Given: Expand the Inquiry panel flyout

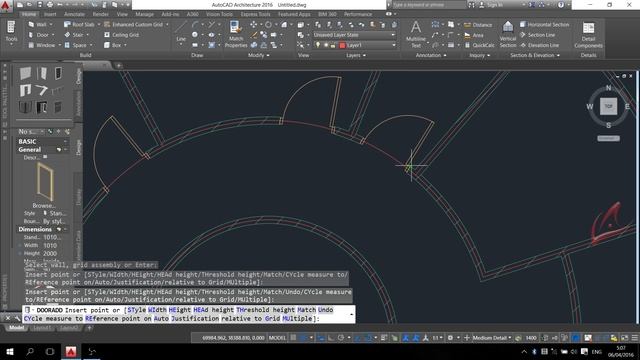Looking at the screenshot, I should pos(480,55).
